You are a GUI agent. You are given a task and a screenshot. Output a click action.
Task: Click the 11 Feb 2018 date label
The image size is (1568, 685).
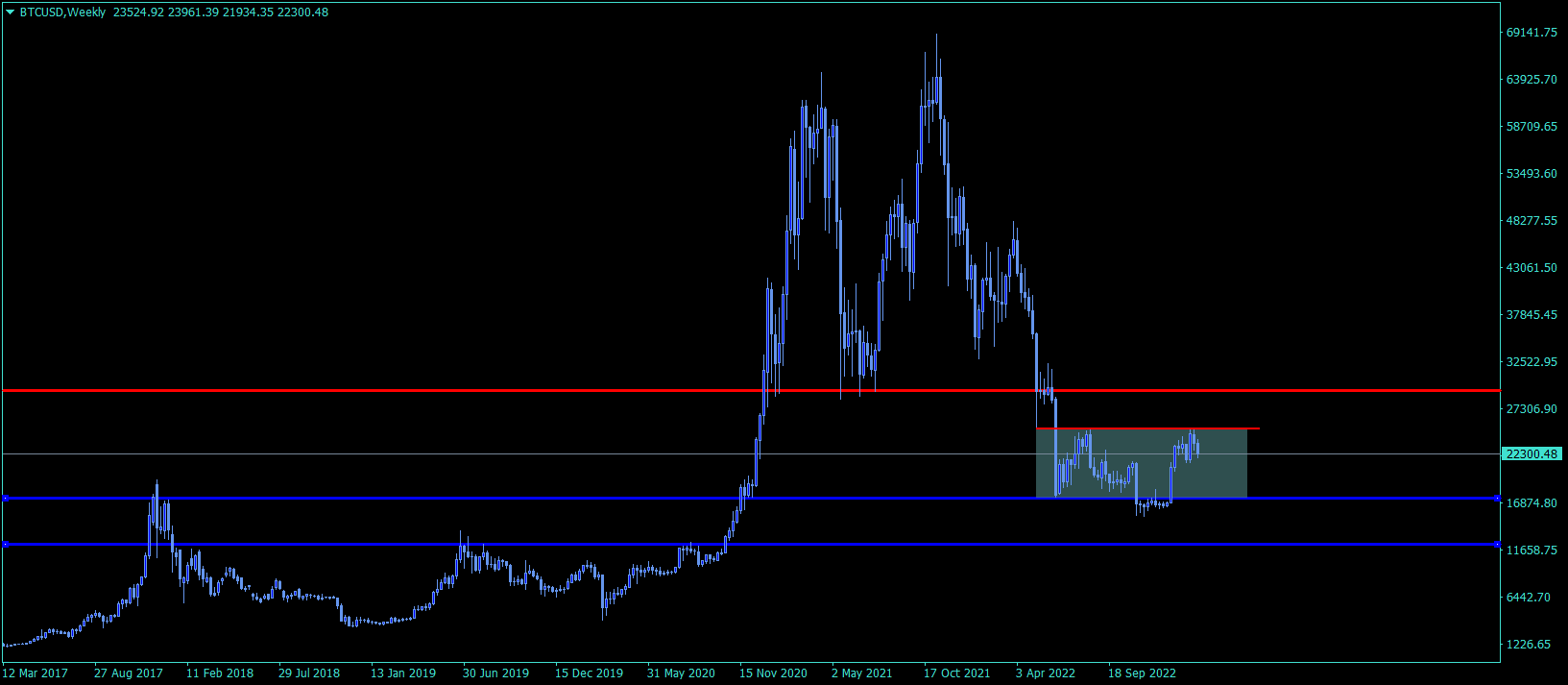[220, 673]
